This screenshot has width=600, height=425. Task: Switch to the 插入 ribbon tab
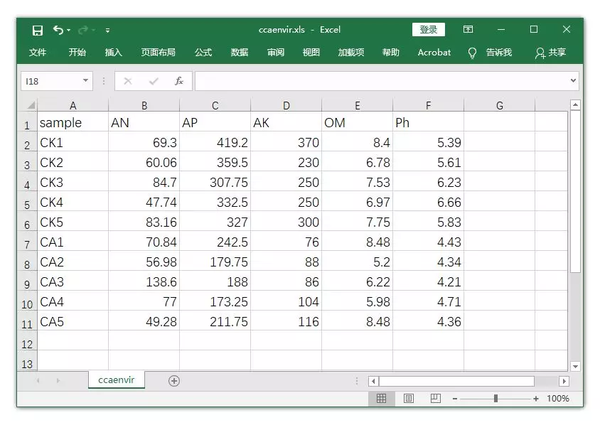pyautogui.click(x=114, y=52)
